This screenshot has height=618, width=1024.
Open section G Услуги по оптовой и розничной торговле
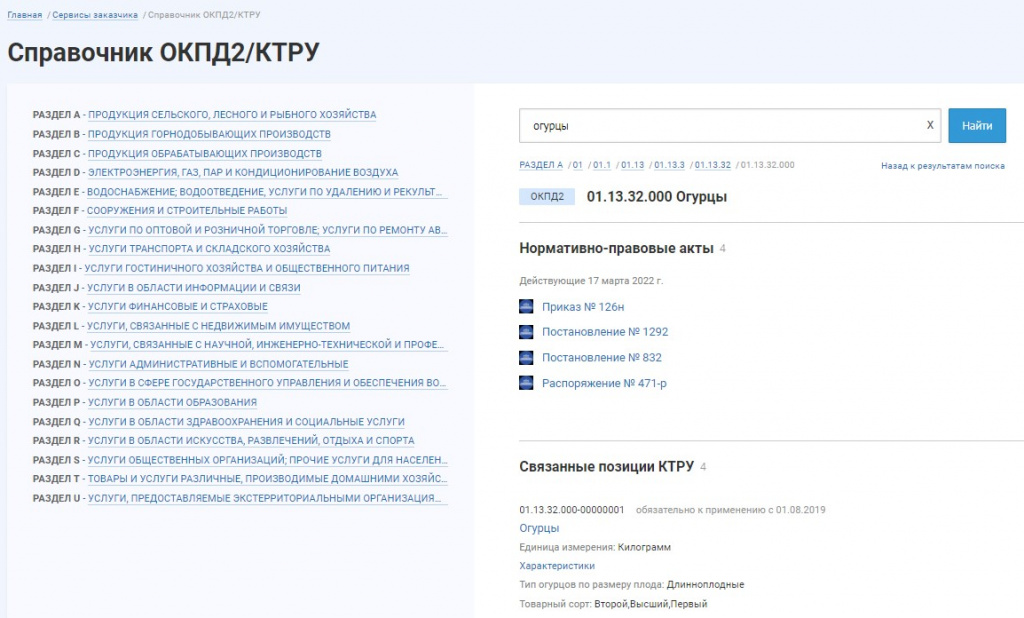click(x=268, y=230)
